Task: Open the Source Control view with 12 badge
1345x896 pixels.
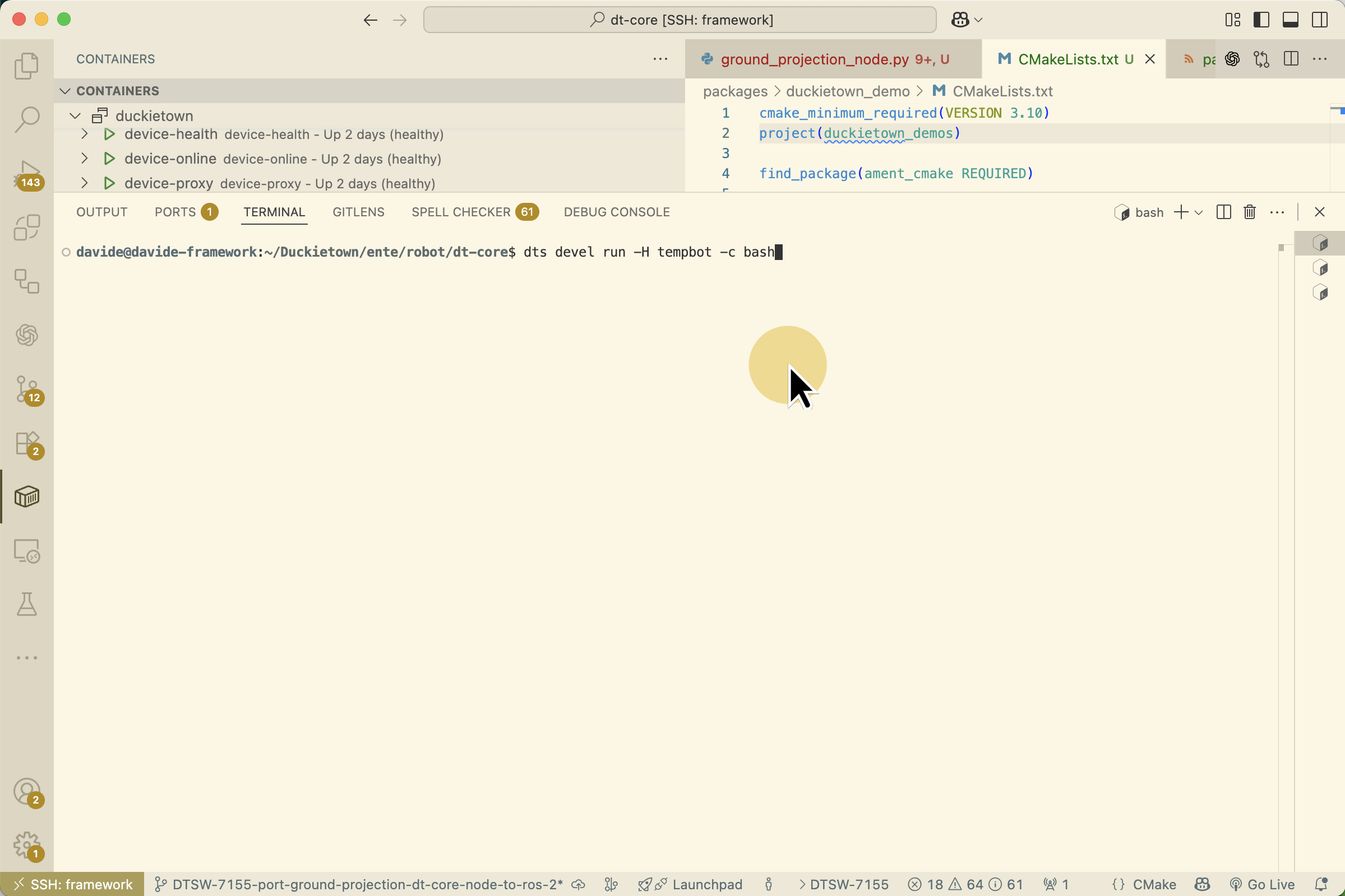Action: click(27, 389)
